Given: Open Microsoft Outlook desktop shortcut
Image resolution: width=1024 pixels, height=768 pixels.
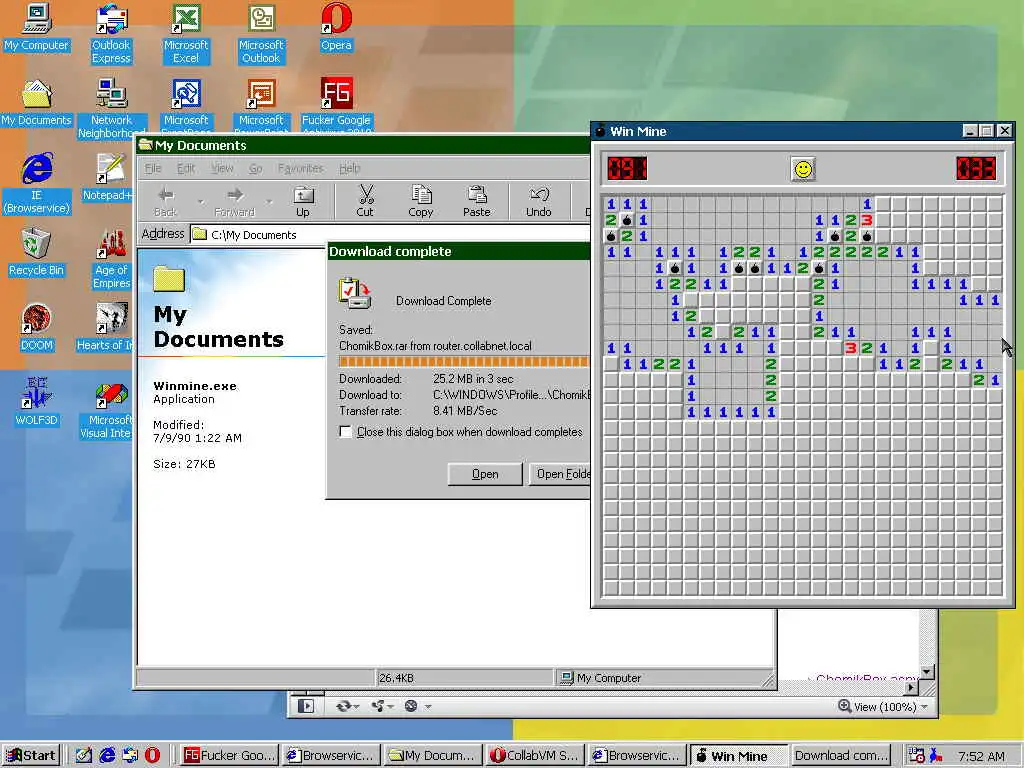Looking at the screenshot, I should (x=261, y=33).
